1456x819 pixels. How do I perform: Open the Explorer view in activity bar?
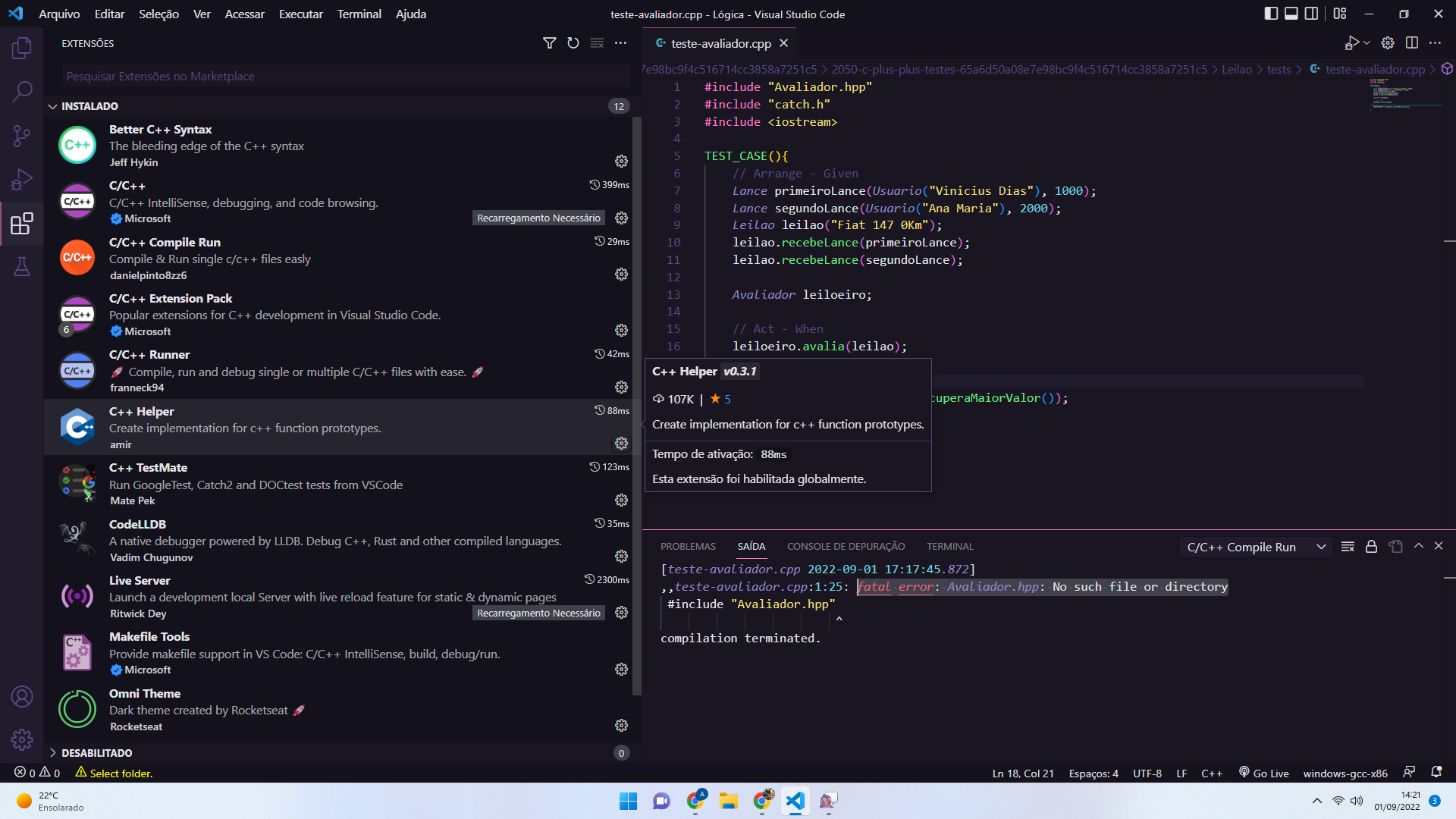[22, 49]
